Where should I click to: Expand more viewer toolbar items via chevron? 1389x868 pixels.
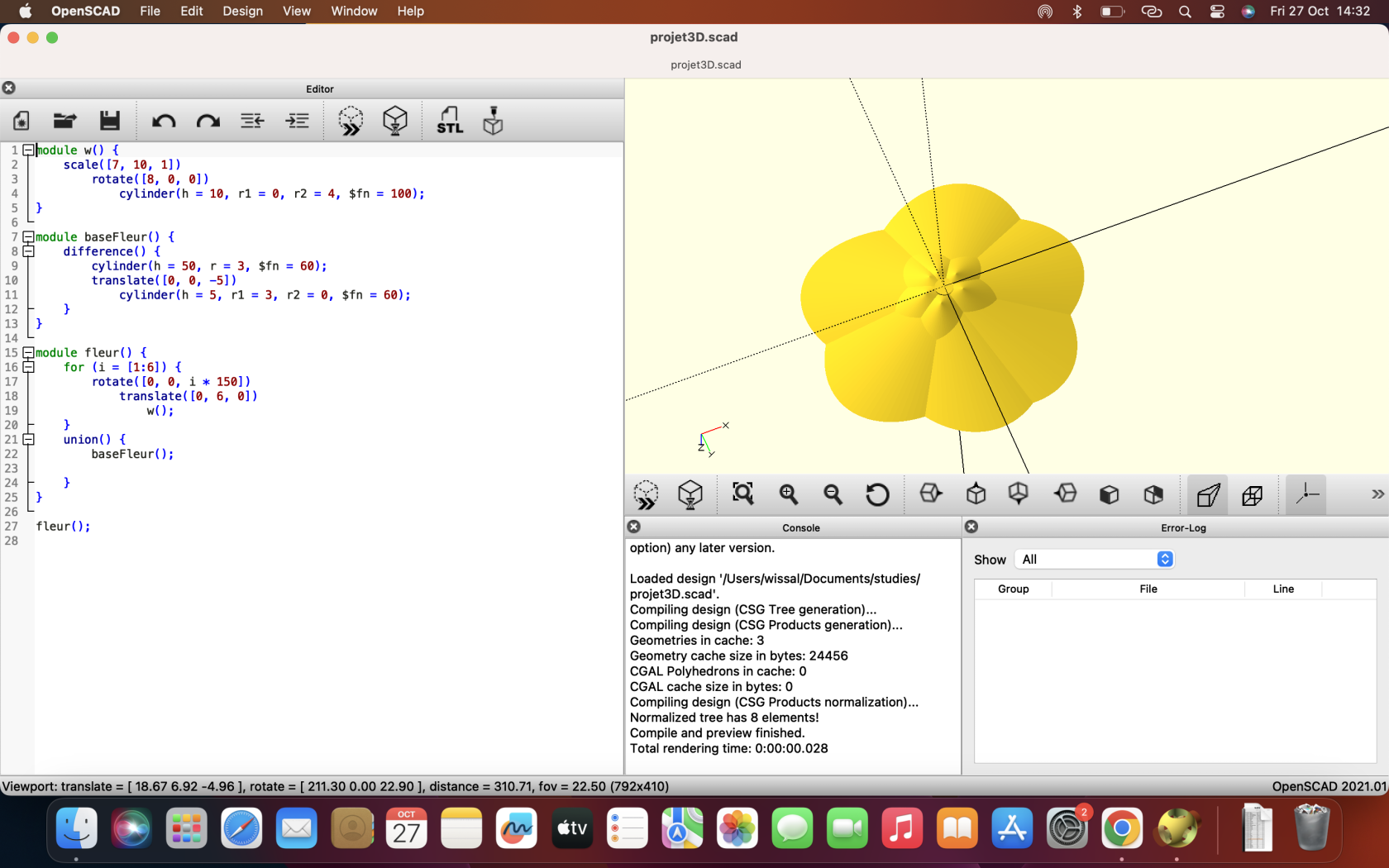coord(1377,494)
